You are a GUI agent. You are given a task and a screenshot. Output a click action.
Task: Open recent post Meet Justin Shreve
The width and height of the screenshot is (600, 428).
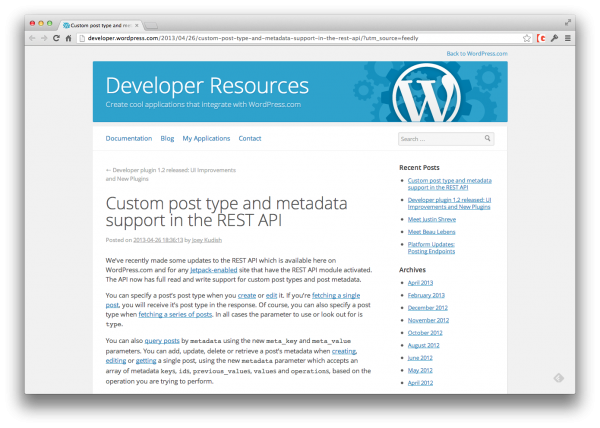pos(432,220)
